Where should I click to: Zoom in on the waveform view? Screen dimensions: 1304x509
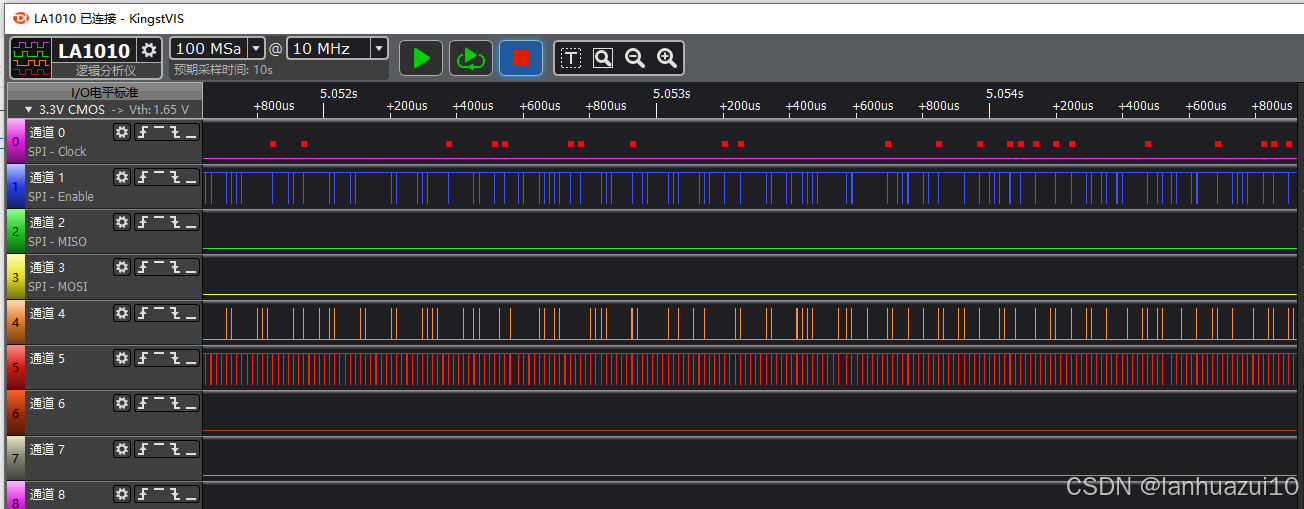pyautogui.click(x=667, y=58)
